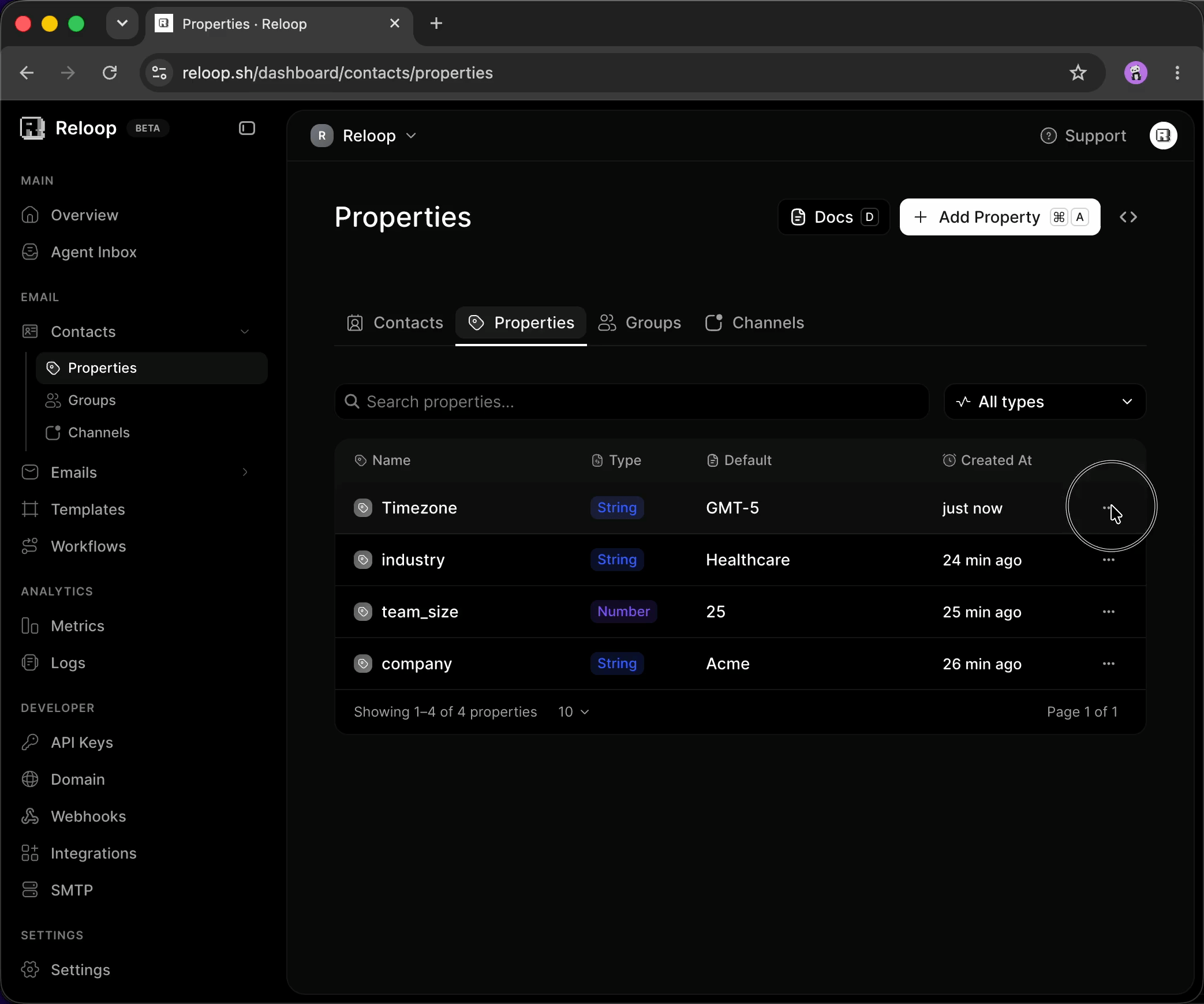This screenshot has height=1004, width=1204.
Task: Click the Number type badge
Action: point(623,612)
